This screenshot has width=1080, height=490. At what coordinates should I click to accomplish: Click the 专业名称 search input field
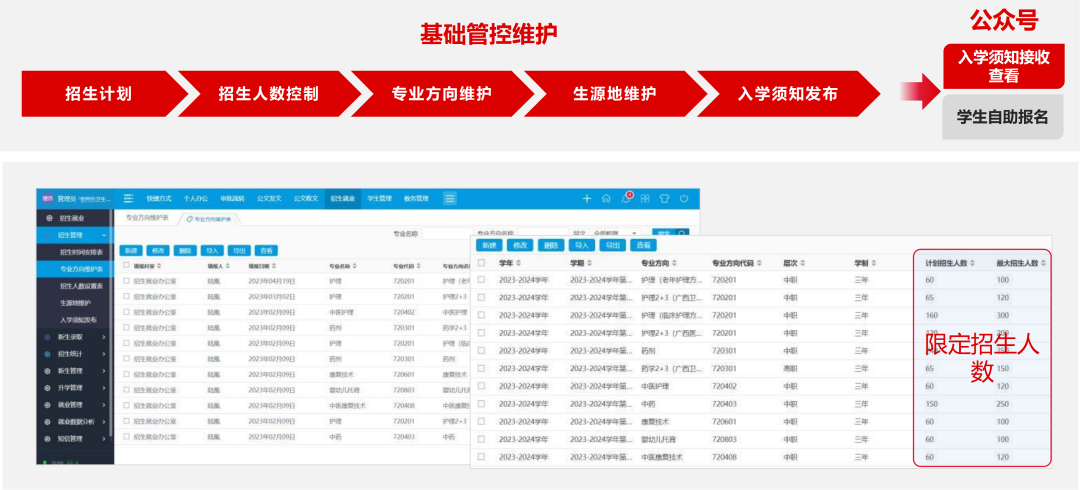coord(446,234)
